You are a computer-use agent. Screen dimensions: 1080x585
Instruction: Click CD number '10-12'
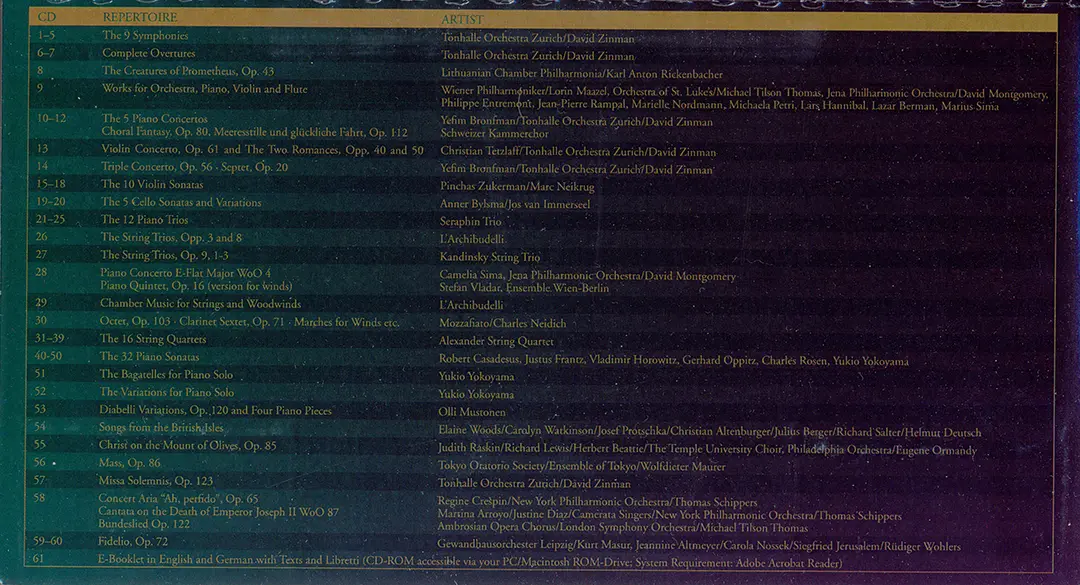(x=52, y=119)
